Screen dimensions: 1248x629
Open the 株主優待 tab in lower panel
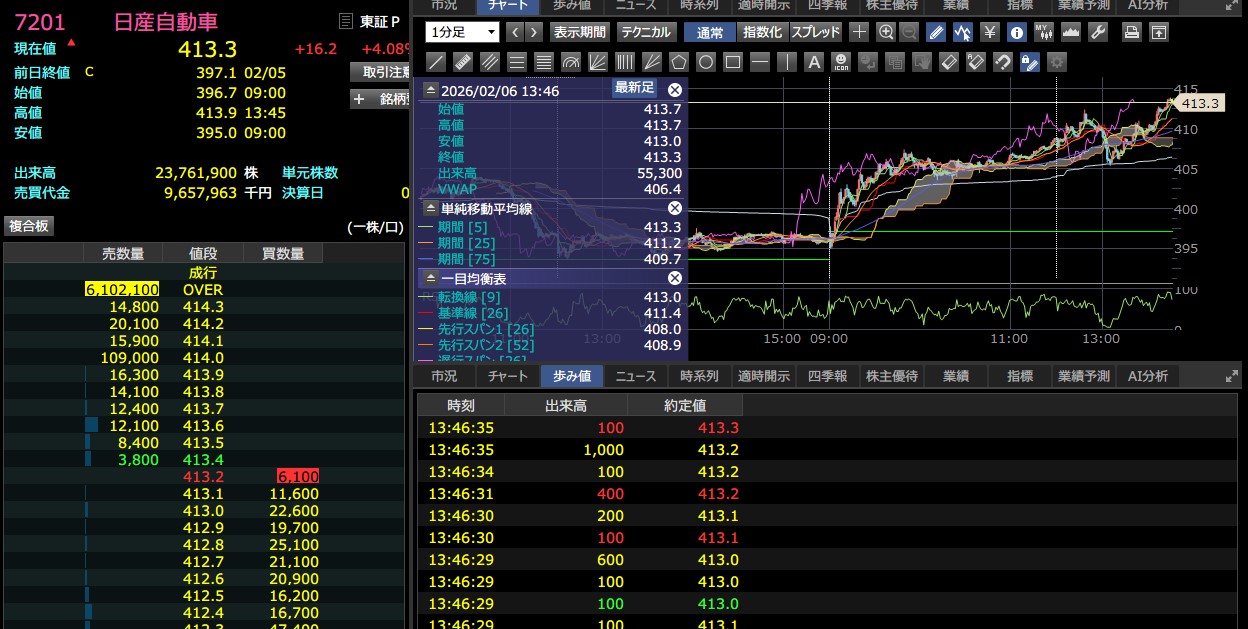(x=891, y=376)
